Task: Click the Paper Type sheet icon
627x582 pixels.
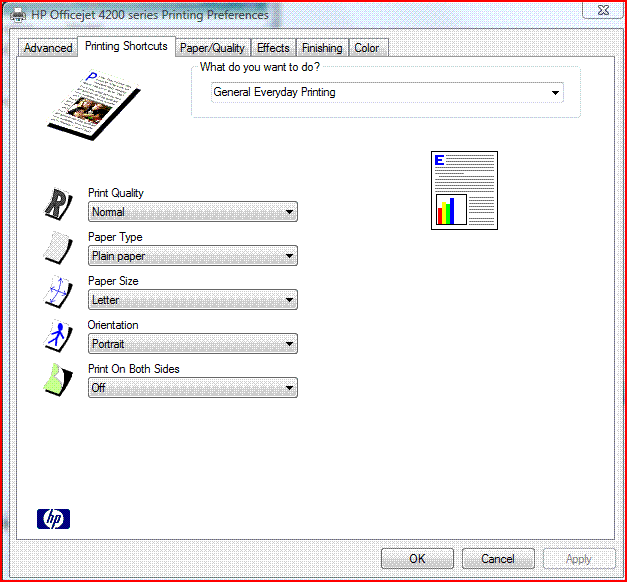Action: [58, 248]
